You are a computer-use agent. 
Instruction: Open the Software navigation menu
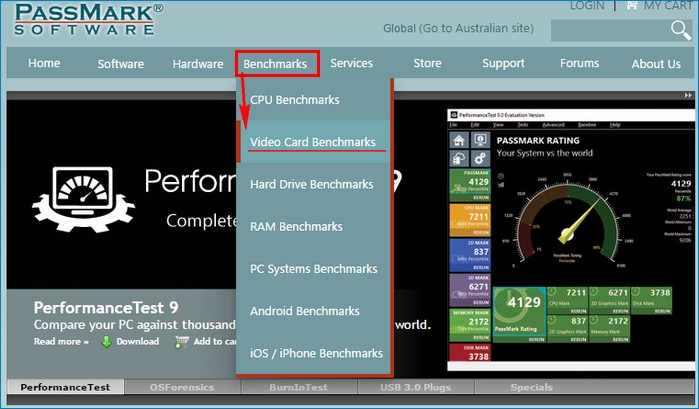click(121, 64)
